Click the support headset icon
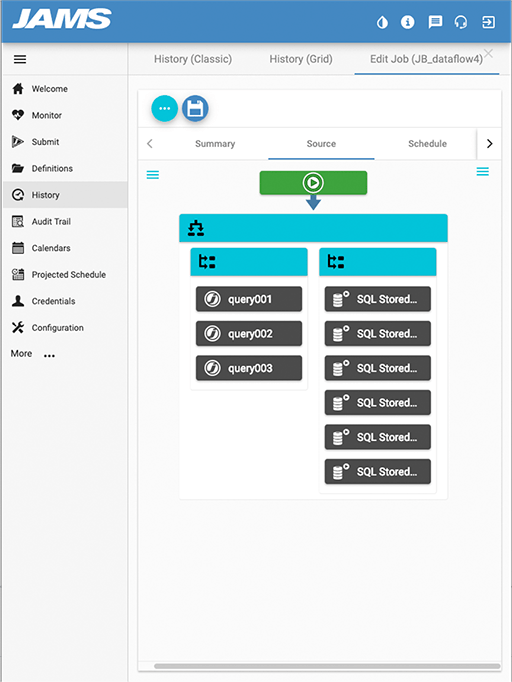The image size is (512, 682). coord(461,22)
